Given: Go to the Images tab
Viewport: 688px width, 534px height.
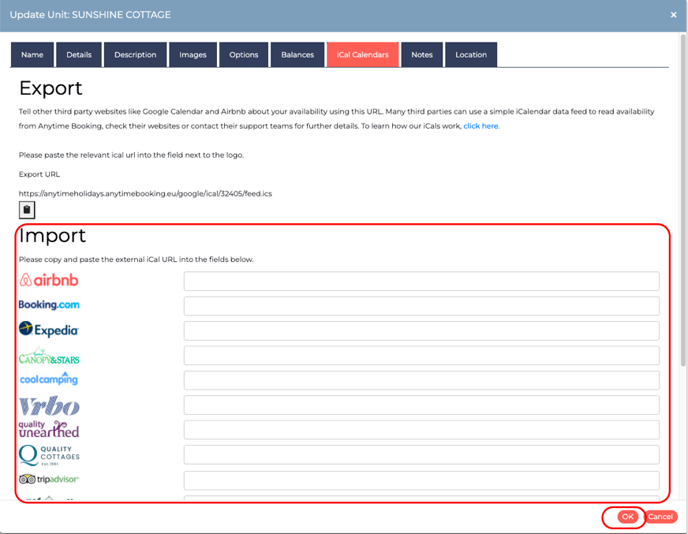Looking at the screenshot, I should 193,55.
